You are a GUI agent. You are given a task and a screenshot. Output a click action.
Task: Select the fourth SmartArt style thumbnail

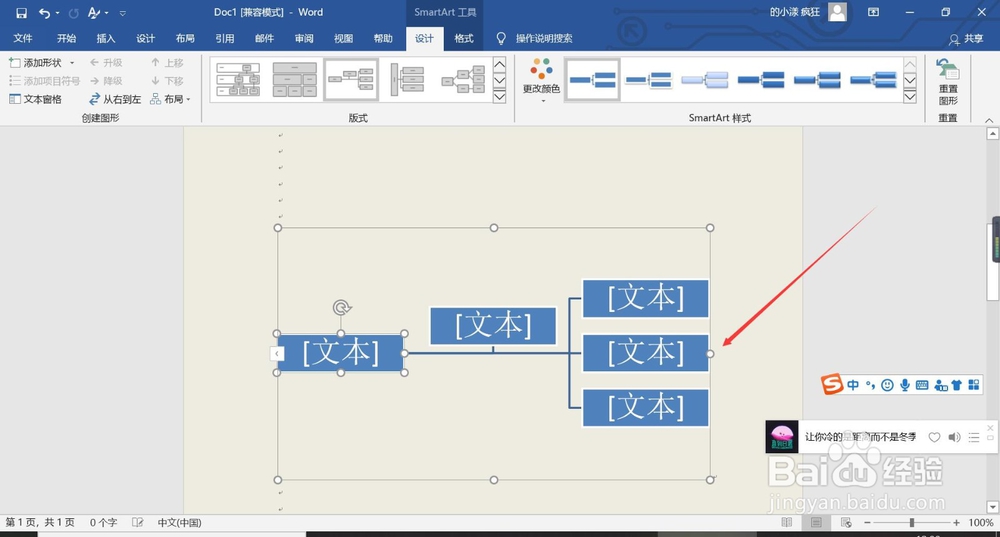[761, 80]
